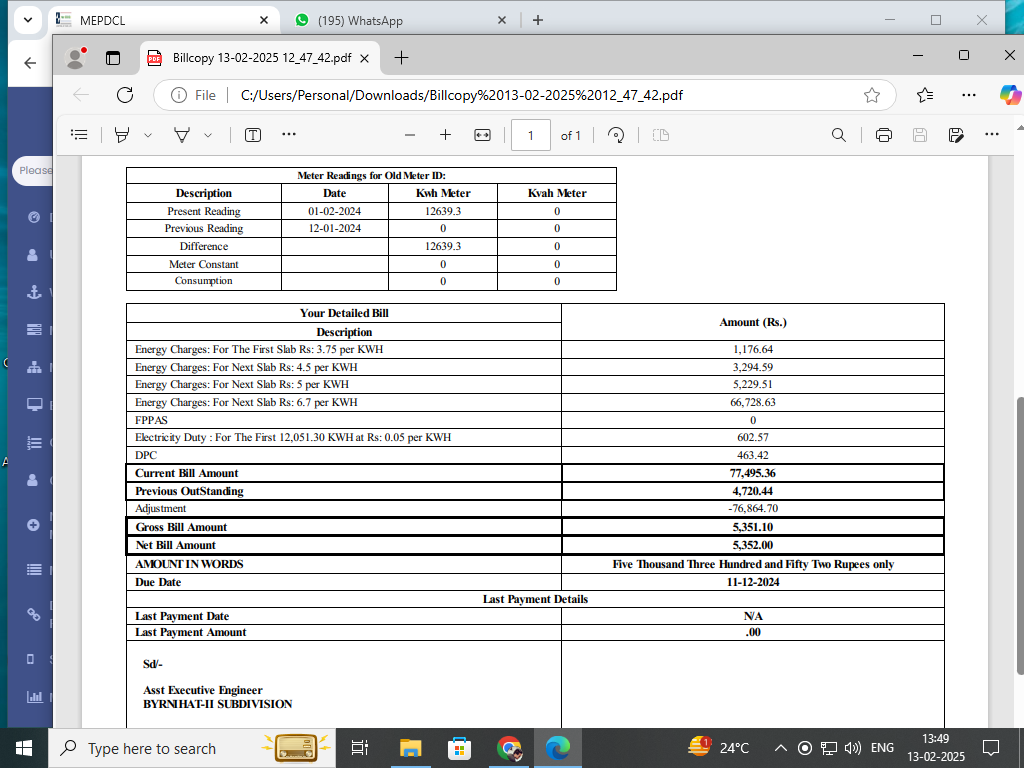Click the 'Please' search field in MEPDCL
Screen dimensions: 1024x768
click(33, 170)
